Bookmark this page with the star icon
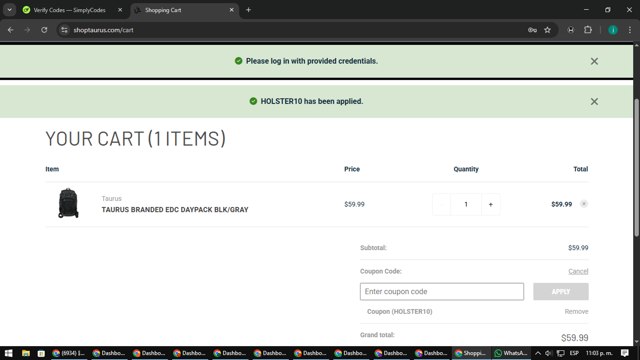This screenshot has height=360, width=640. (x=547, y=30)
